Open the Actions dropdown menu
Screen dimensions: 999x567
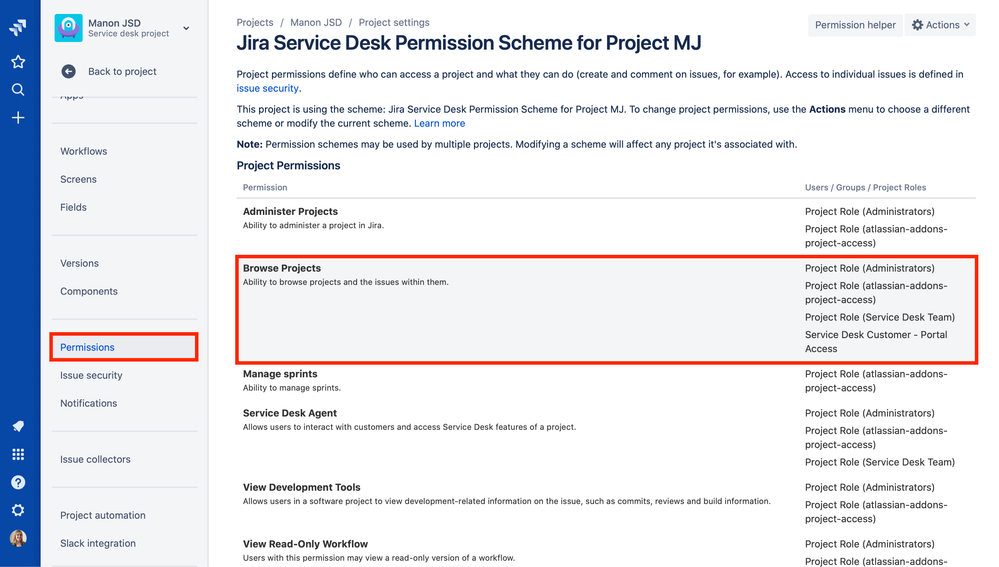pyautogui.click(x=940, y=25)
